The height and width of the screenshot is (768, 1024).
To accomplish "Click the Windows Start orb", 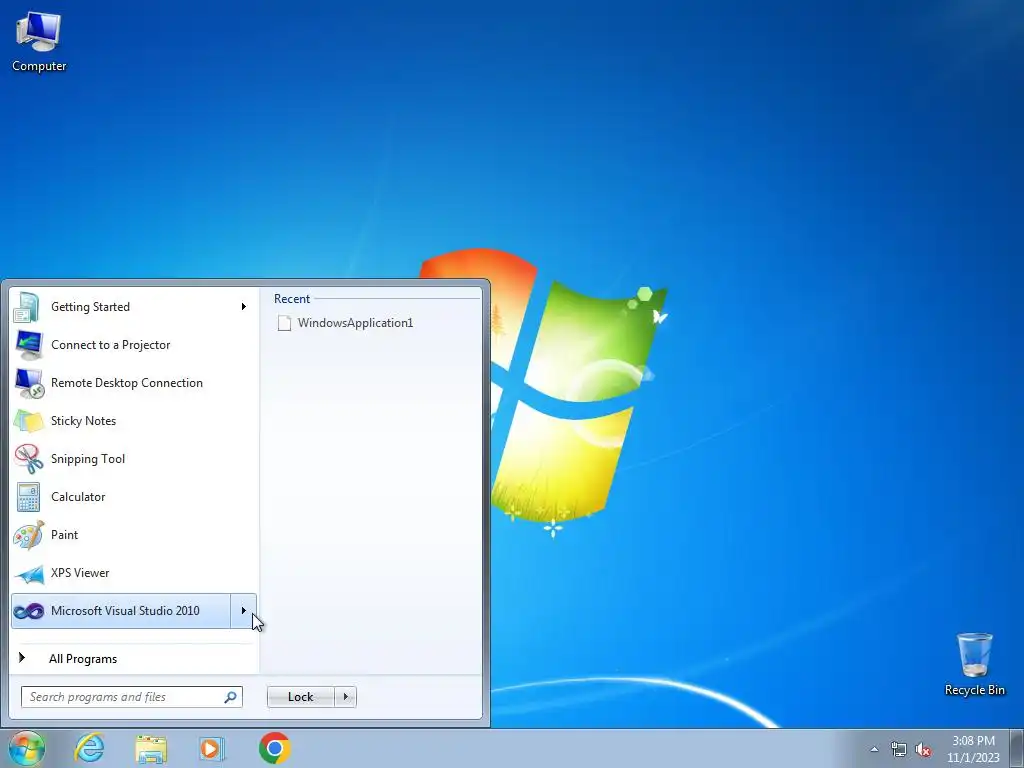I will point(27,748).
